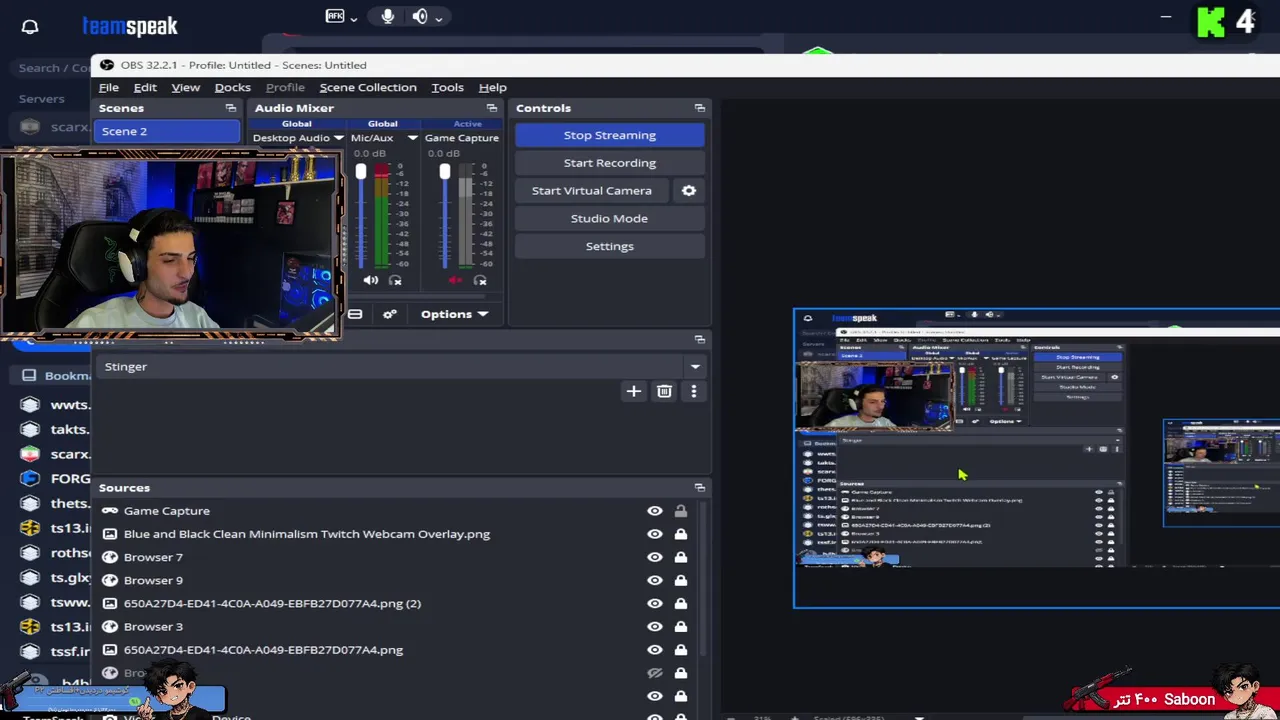Screen dimensions: 1280x720
Task: Click the Mic/Aux volume slider handle
Action: (x=361, y=171)
